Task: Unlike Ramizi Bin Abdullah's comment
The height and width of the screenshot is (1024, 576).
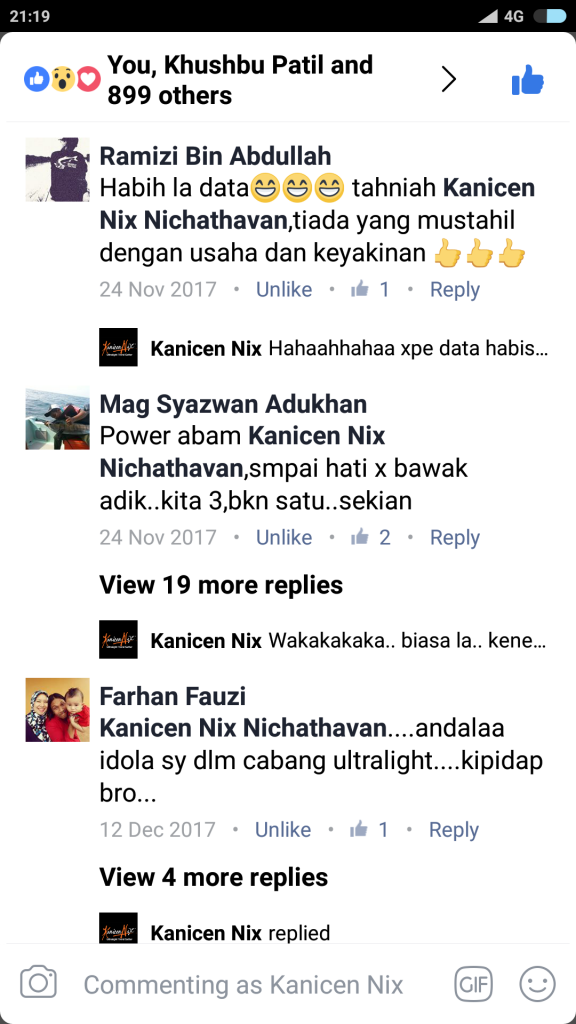Action: 284,289
